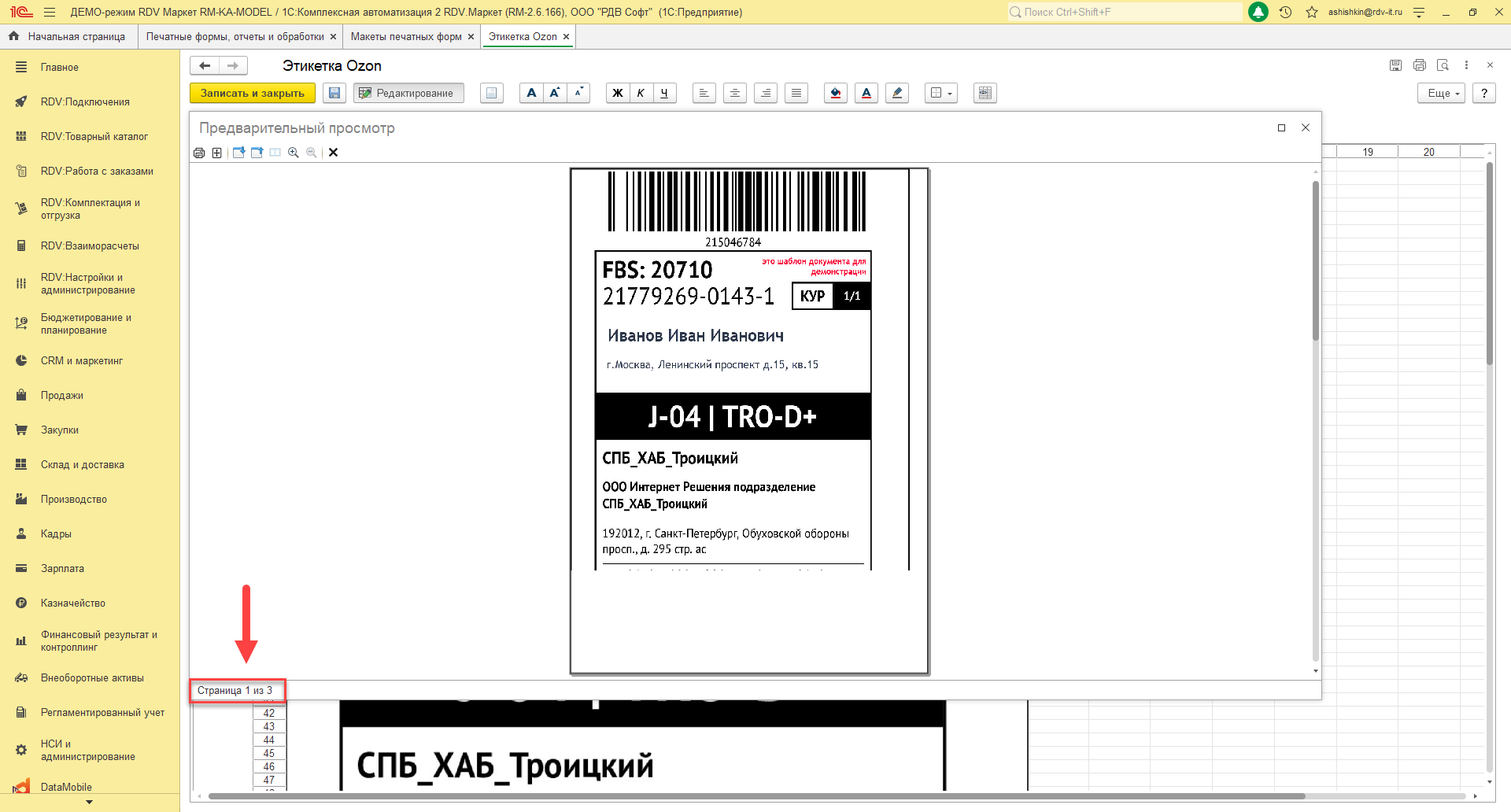This screenshot has height=812, width=1511.
Task: Click Записать и закрыть button
Action: pos(253,93)
